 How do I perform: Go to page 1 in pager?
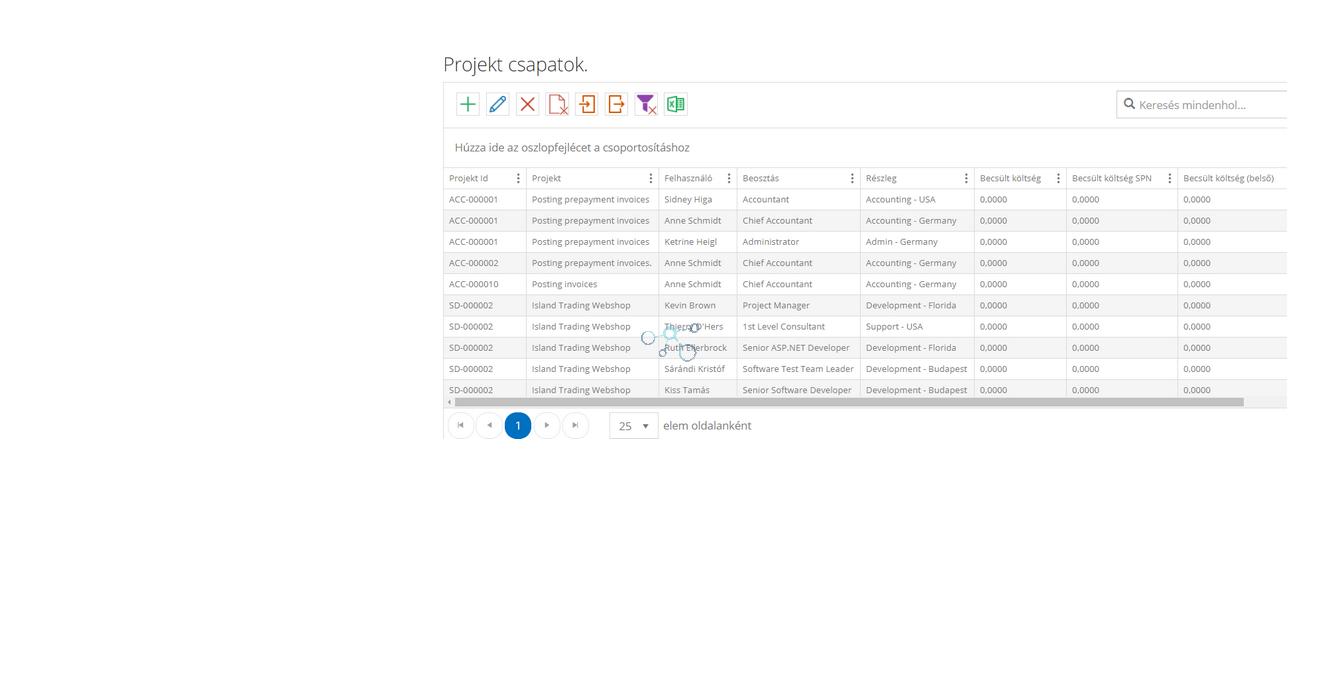tap(518, 426)
